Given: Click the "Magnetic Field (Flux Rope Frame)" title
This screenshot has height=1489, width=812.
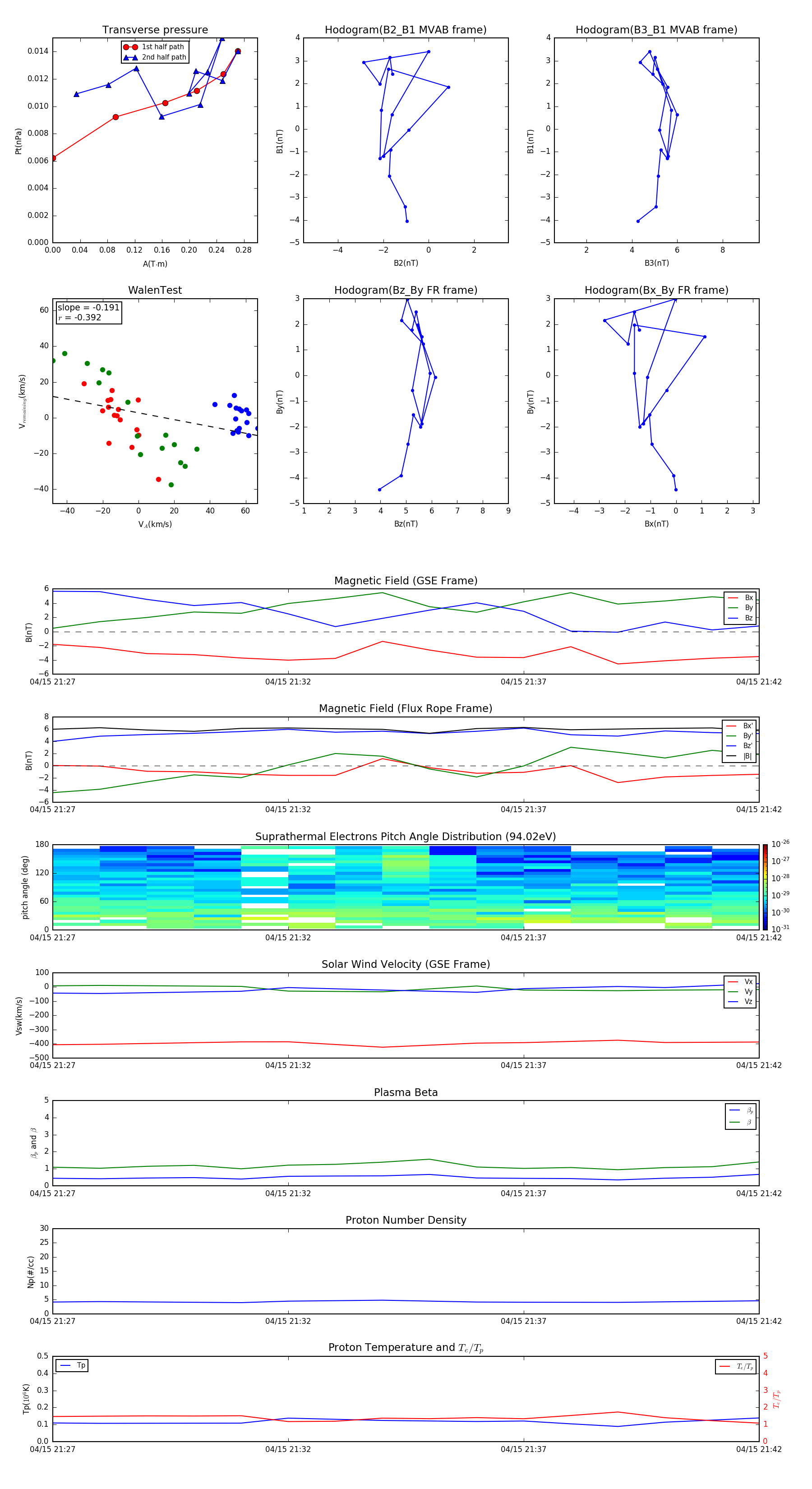Looking at the screenshot, I should [x=406, y=709].
